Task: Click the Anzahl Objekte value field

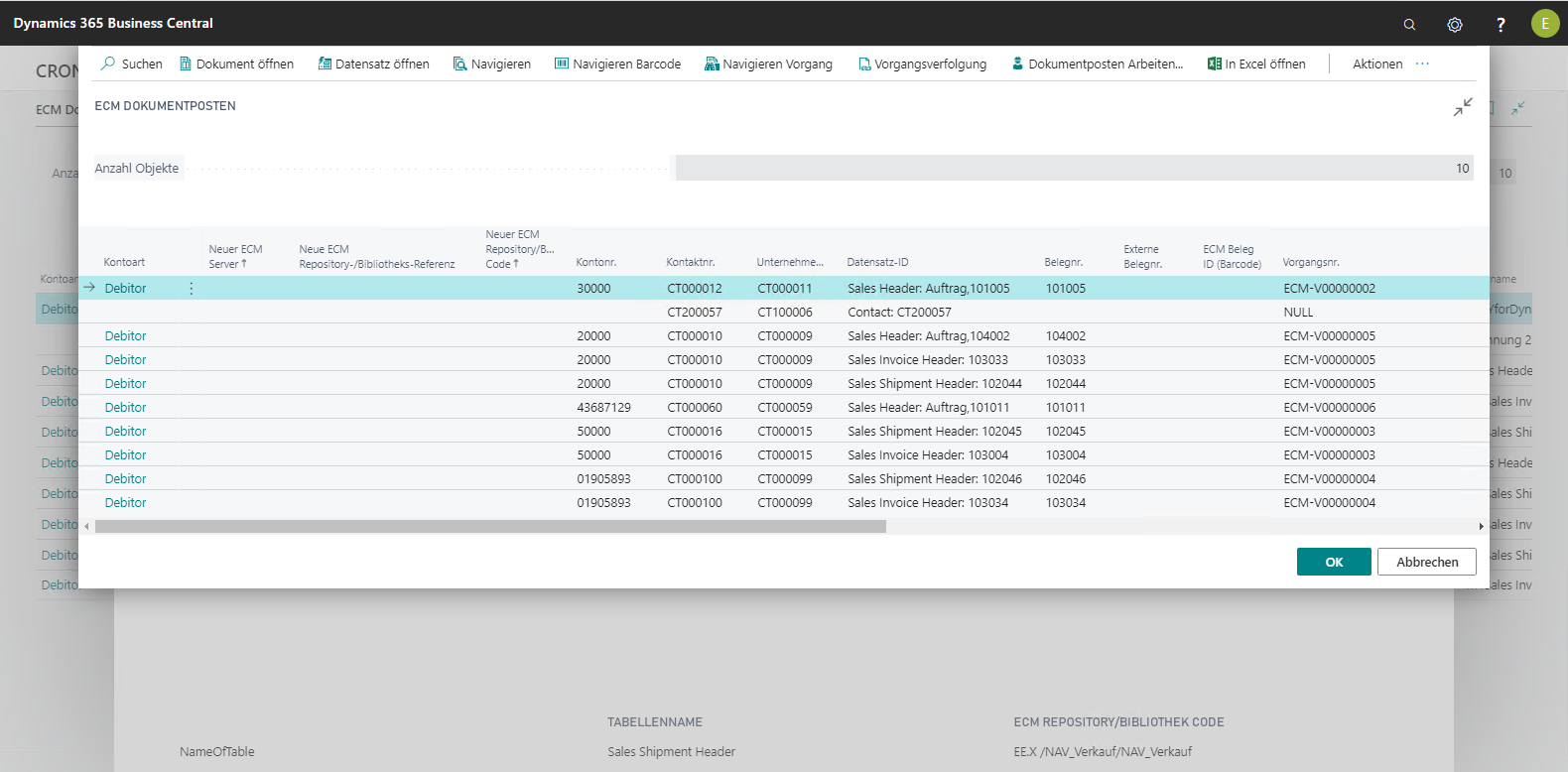Action: point(1074,169)
